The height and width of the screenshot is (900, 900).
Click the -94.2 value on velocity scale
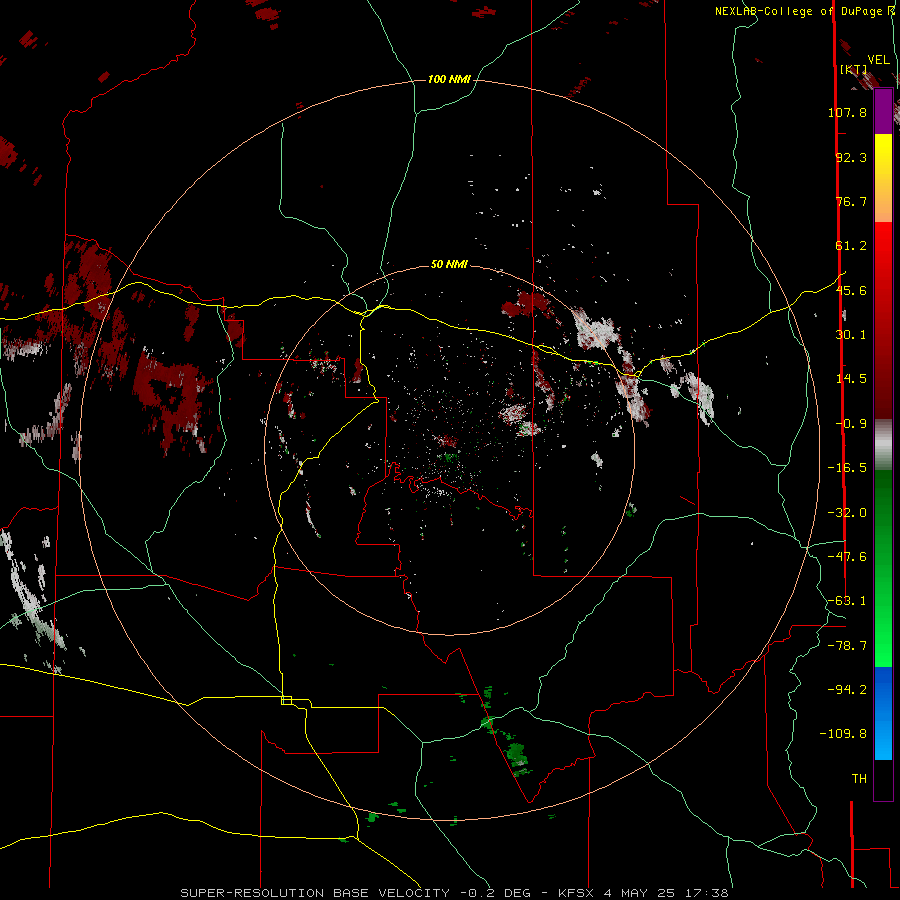click(847, 690)
